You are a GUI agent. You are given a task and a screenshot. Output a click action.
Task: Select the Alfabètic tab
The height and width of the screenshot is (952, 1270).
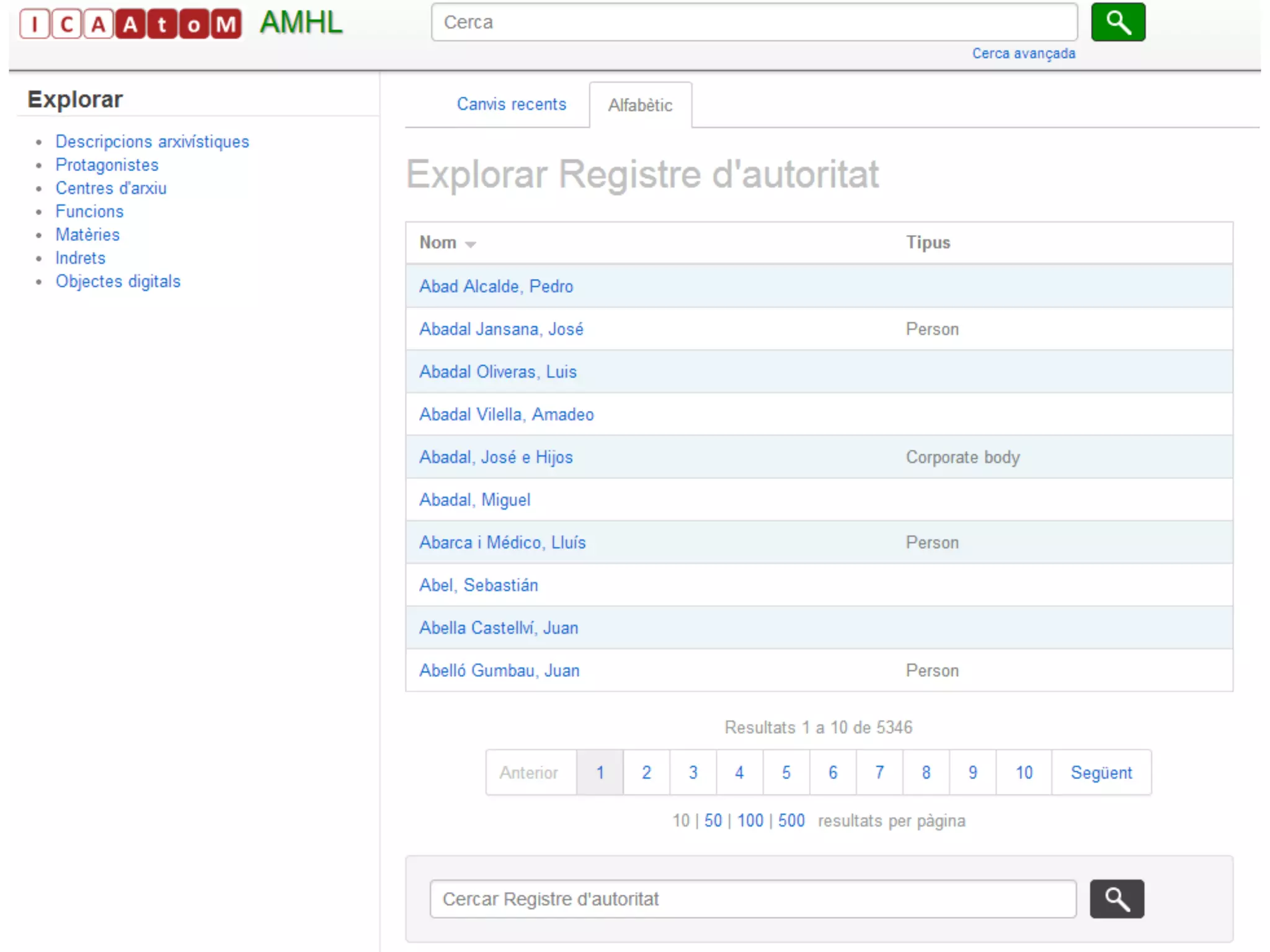point(639,105)
